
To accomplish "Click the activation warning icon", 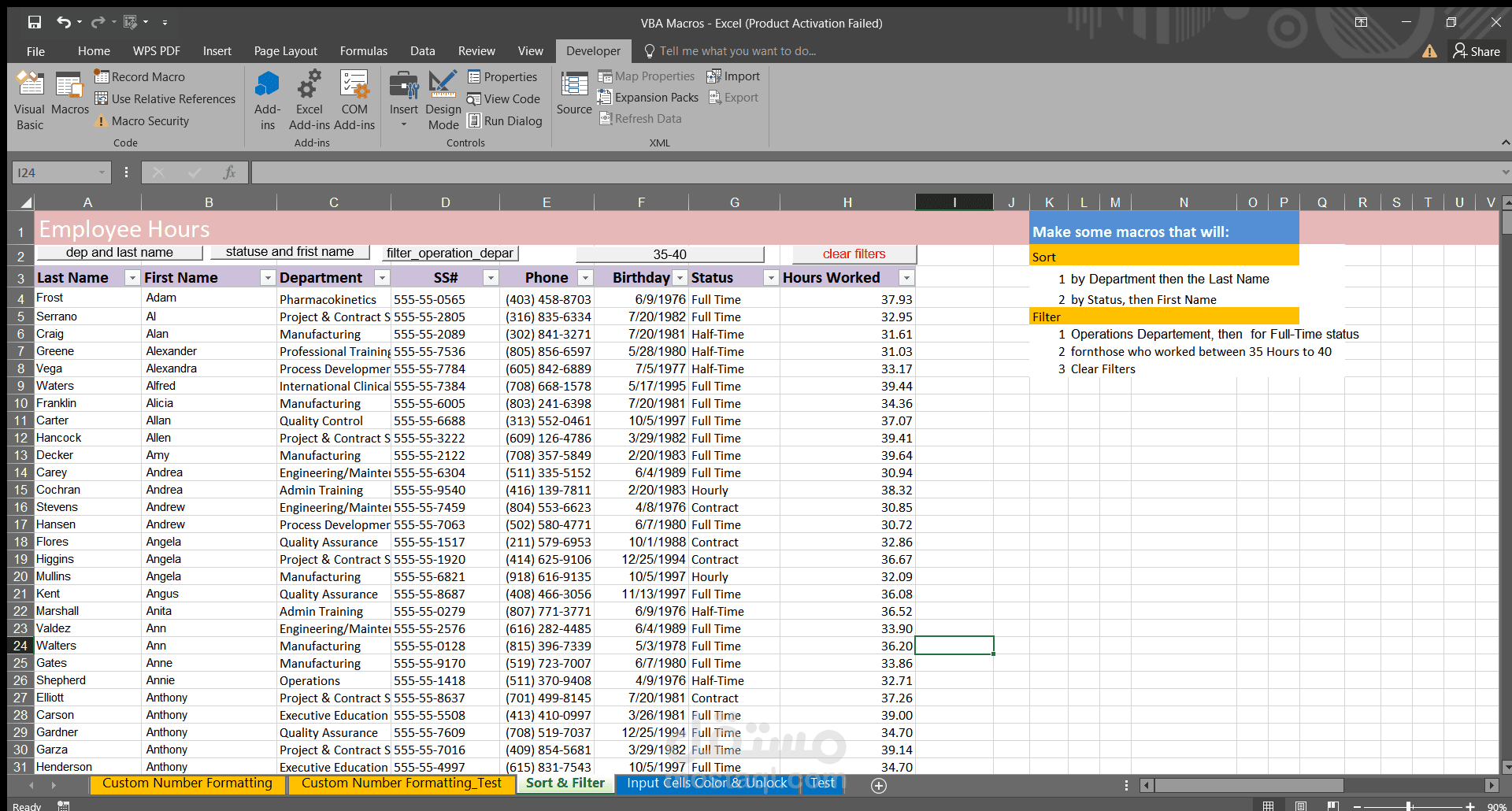I will pyautogui.click(x=1429, y=51).
